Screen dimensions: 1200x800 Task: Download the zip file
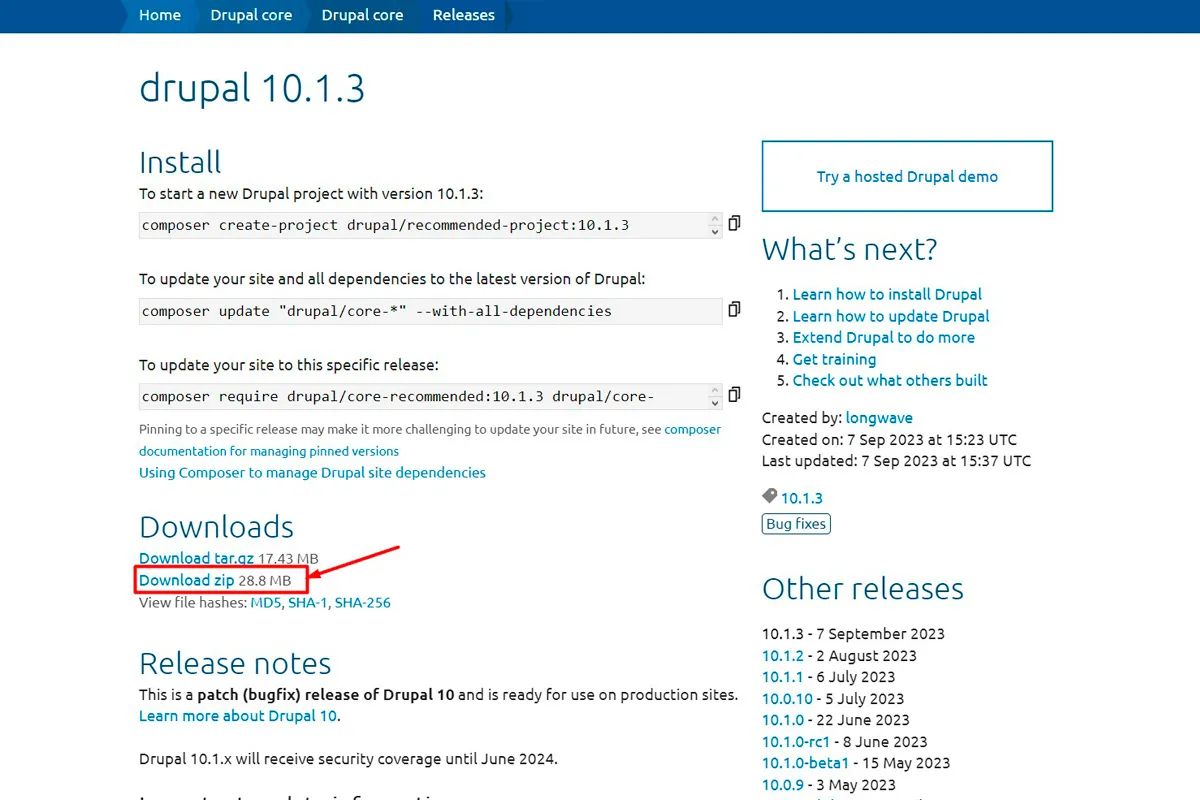(x=186, y=580)
